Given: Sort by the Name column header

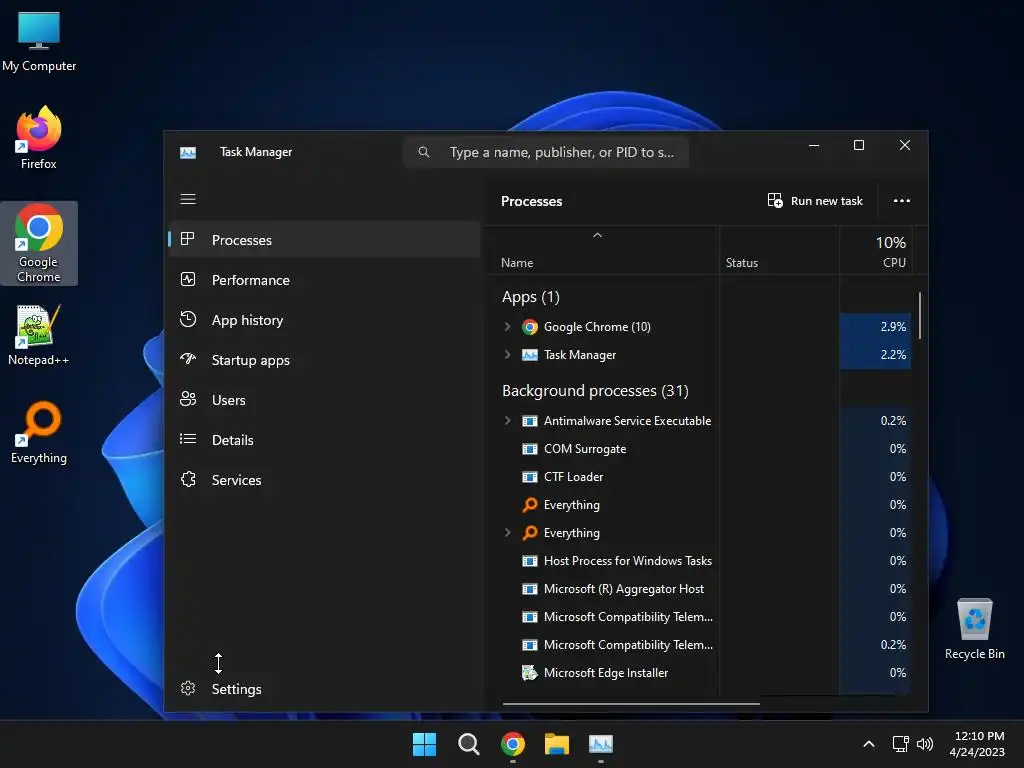Looking at the screenshot, I should tap(603, 250).
